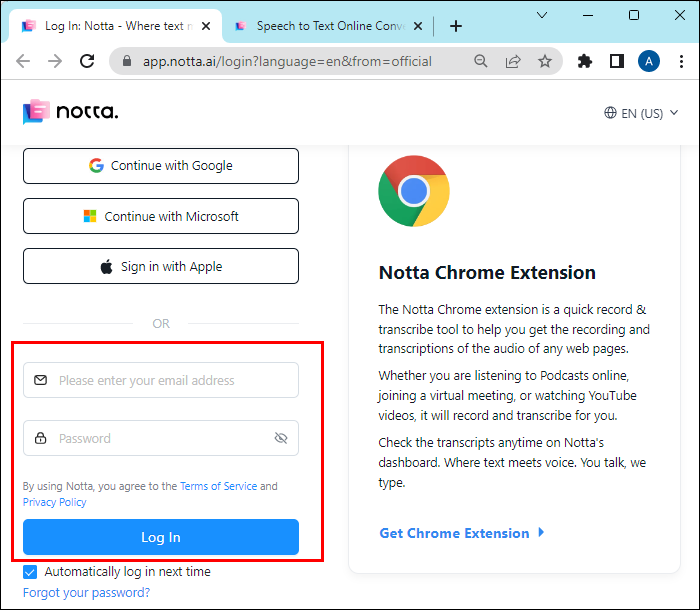This screenshot has width=700, height=610.
Task: Open the Chrome extensions puzzle icon
Action: 585,61
